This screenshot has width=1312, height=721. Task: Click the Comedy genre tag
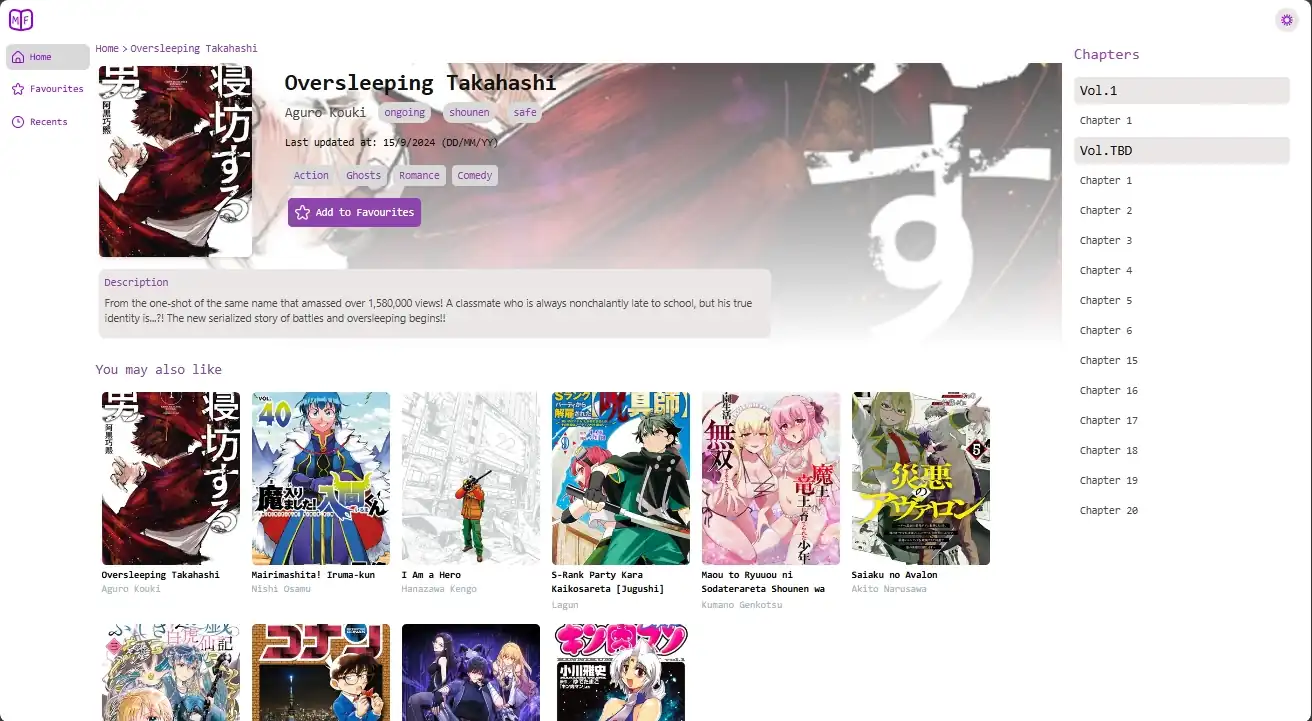click(x=475, y=175)
